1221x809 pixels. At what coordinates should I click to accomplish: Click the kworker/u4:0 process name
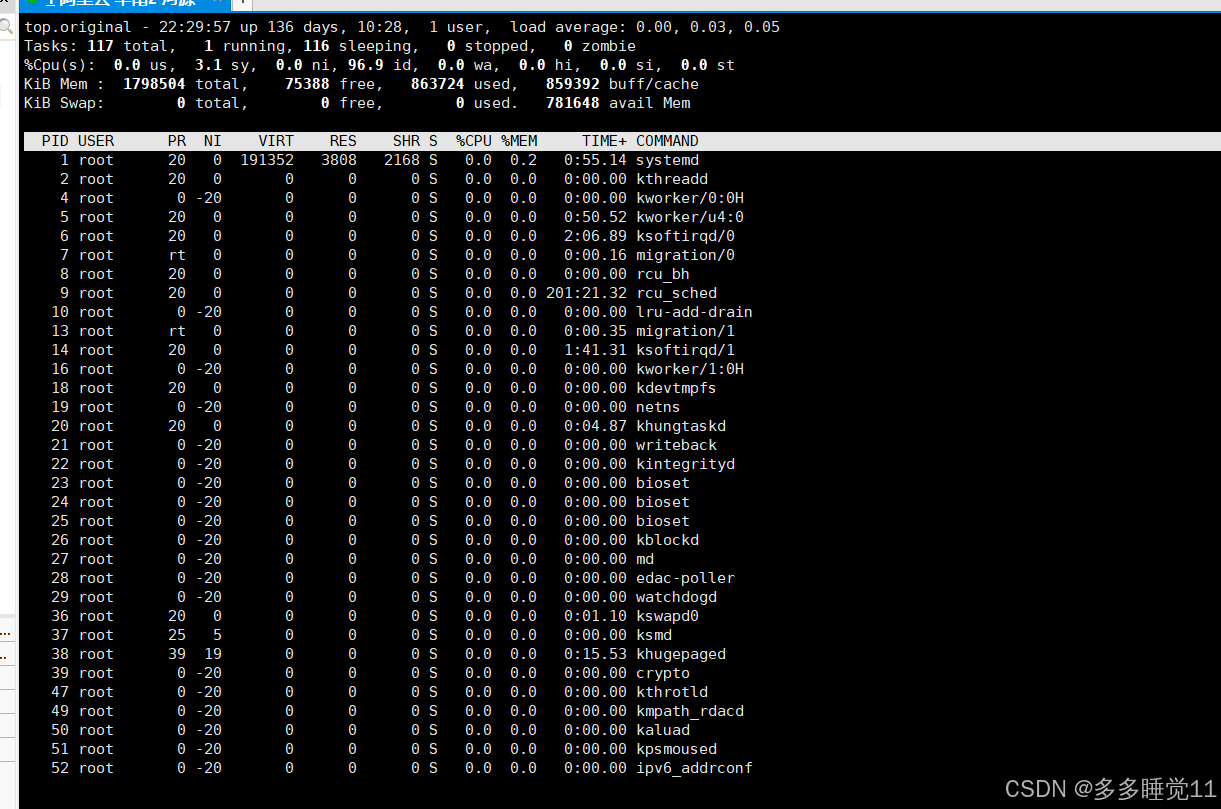click(690, 217)
